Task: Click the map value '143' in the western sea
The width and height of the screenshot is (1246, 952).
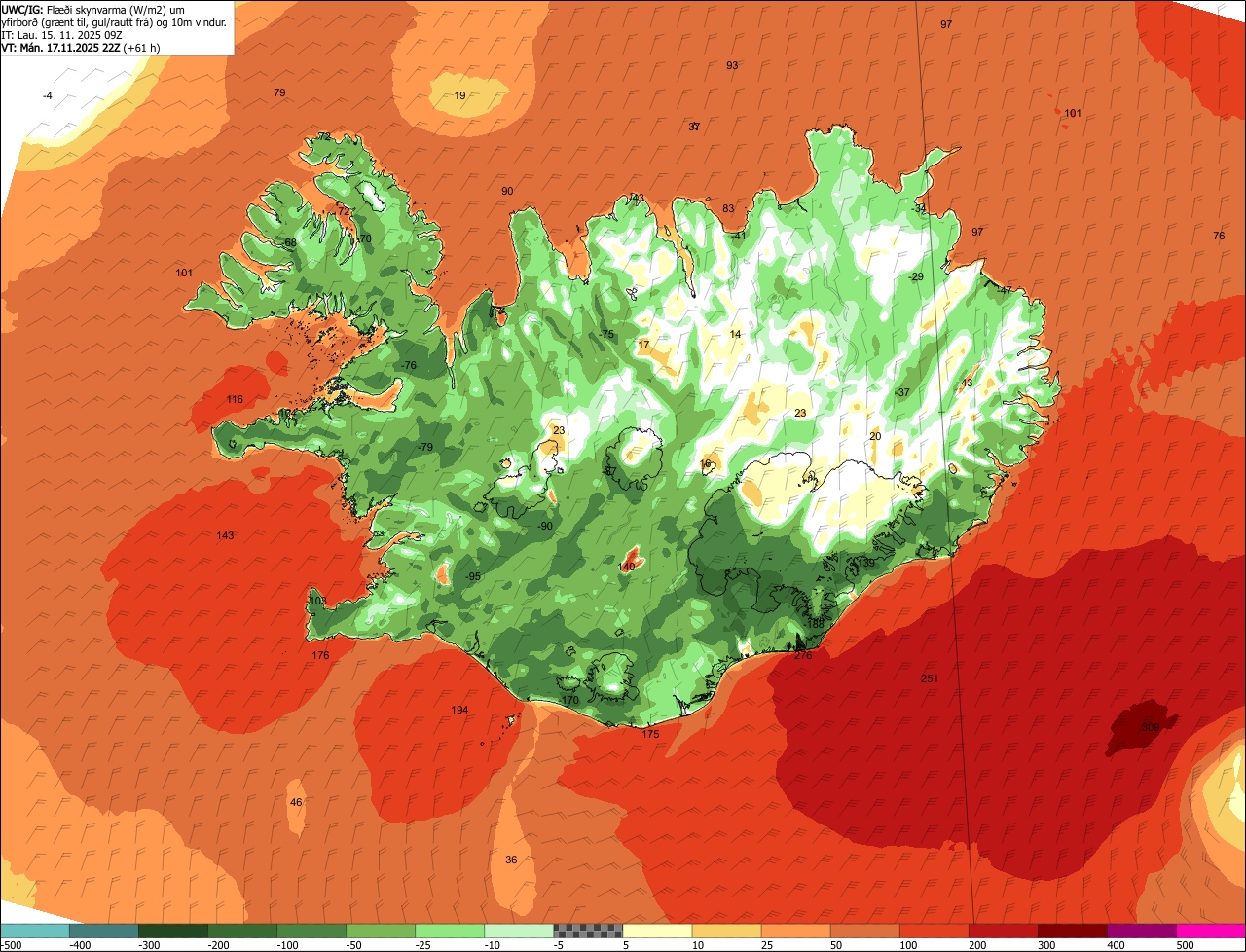Action: click(x=225, y=535)
